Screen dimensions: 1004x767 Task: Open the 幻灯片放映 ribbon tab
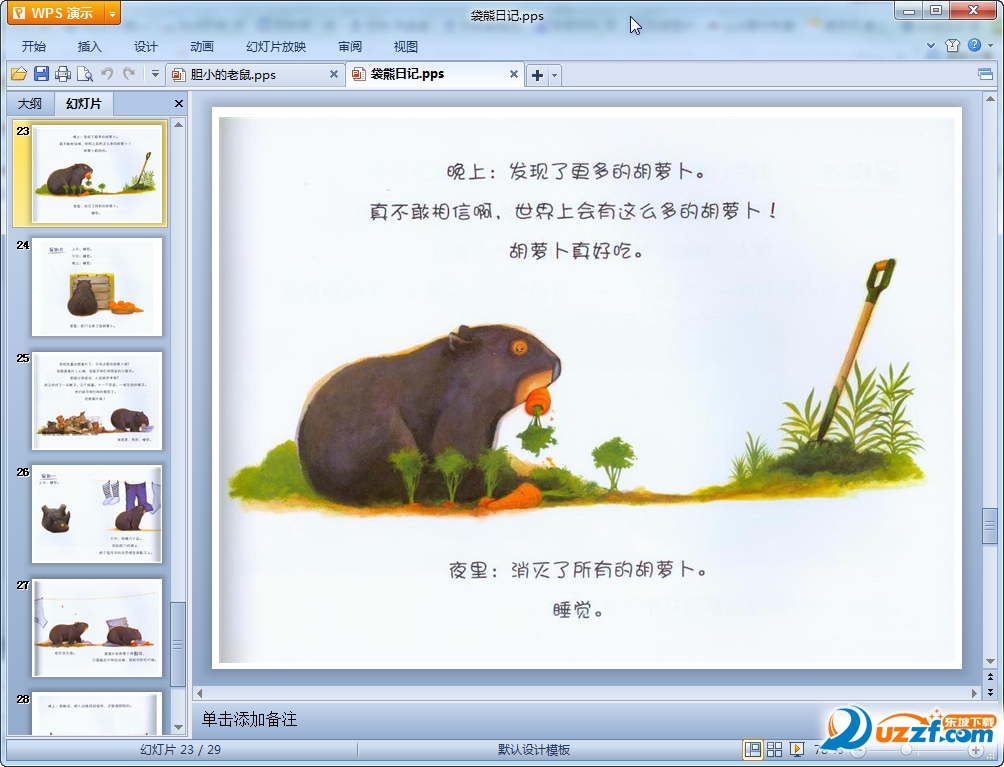[276, 47]
